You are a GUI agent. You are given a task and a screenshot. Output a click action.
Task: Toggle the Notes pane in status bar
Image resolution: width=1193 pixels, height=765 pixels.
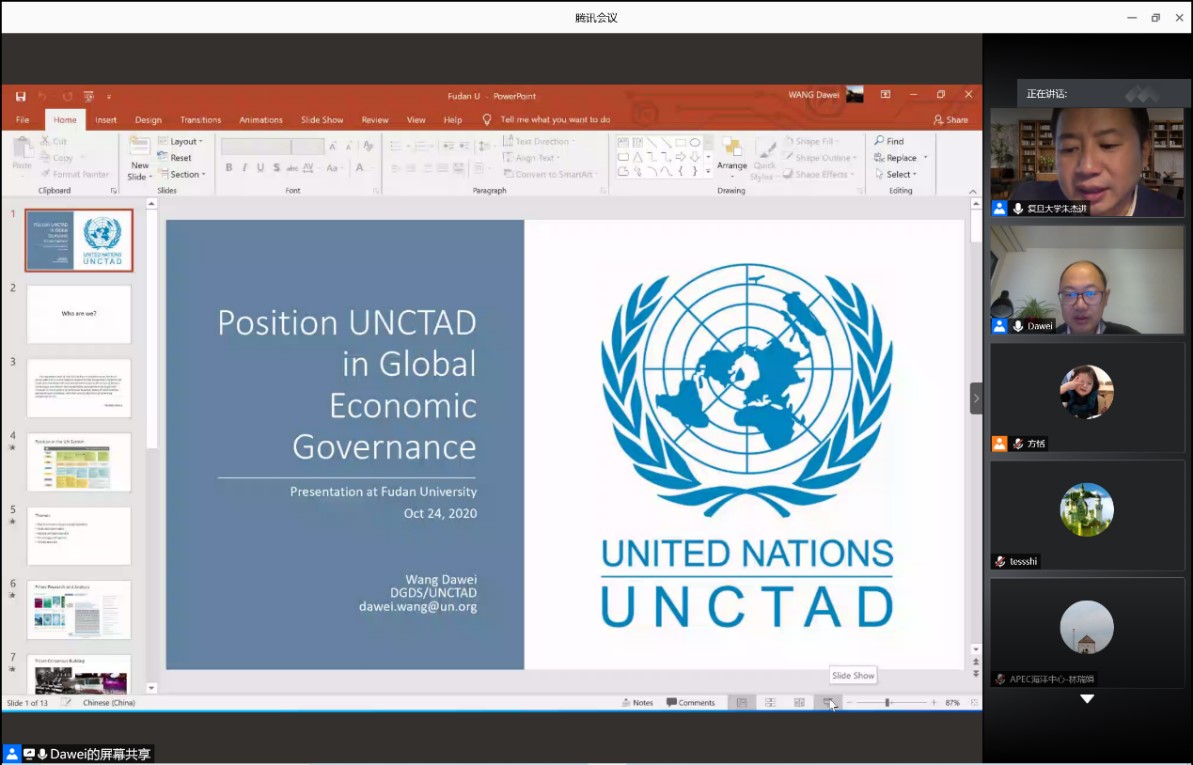pyautogui.click(x=638, y=703)
